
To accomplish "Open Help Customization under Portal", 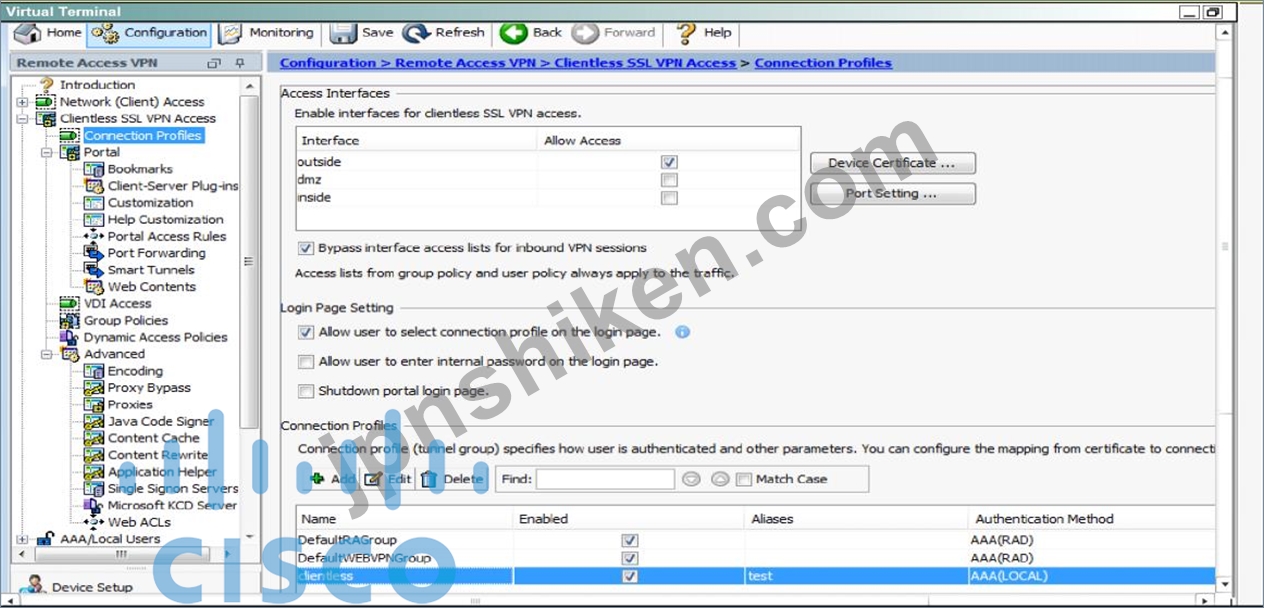I will pyautogui.click(x=166, y=220).
